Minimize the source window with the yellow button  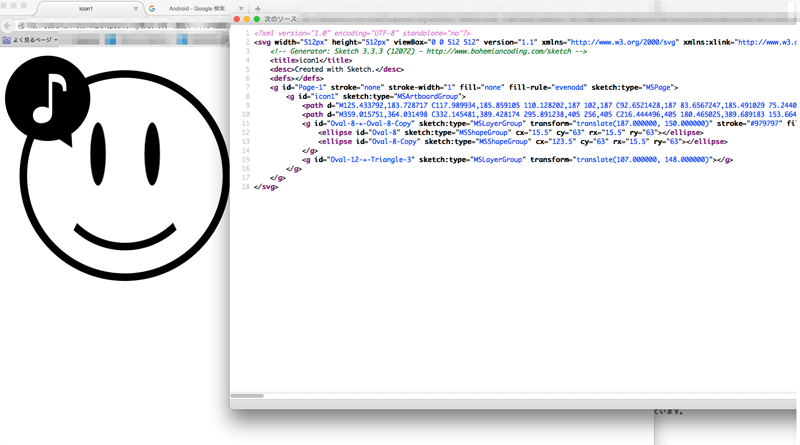pyautogui.click(x=246, y=19)
